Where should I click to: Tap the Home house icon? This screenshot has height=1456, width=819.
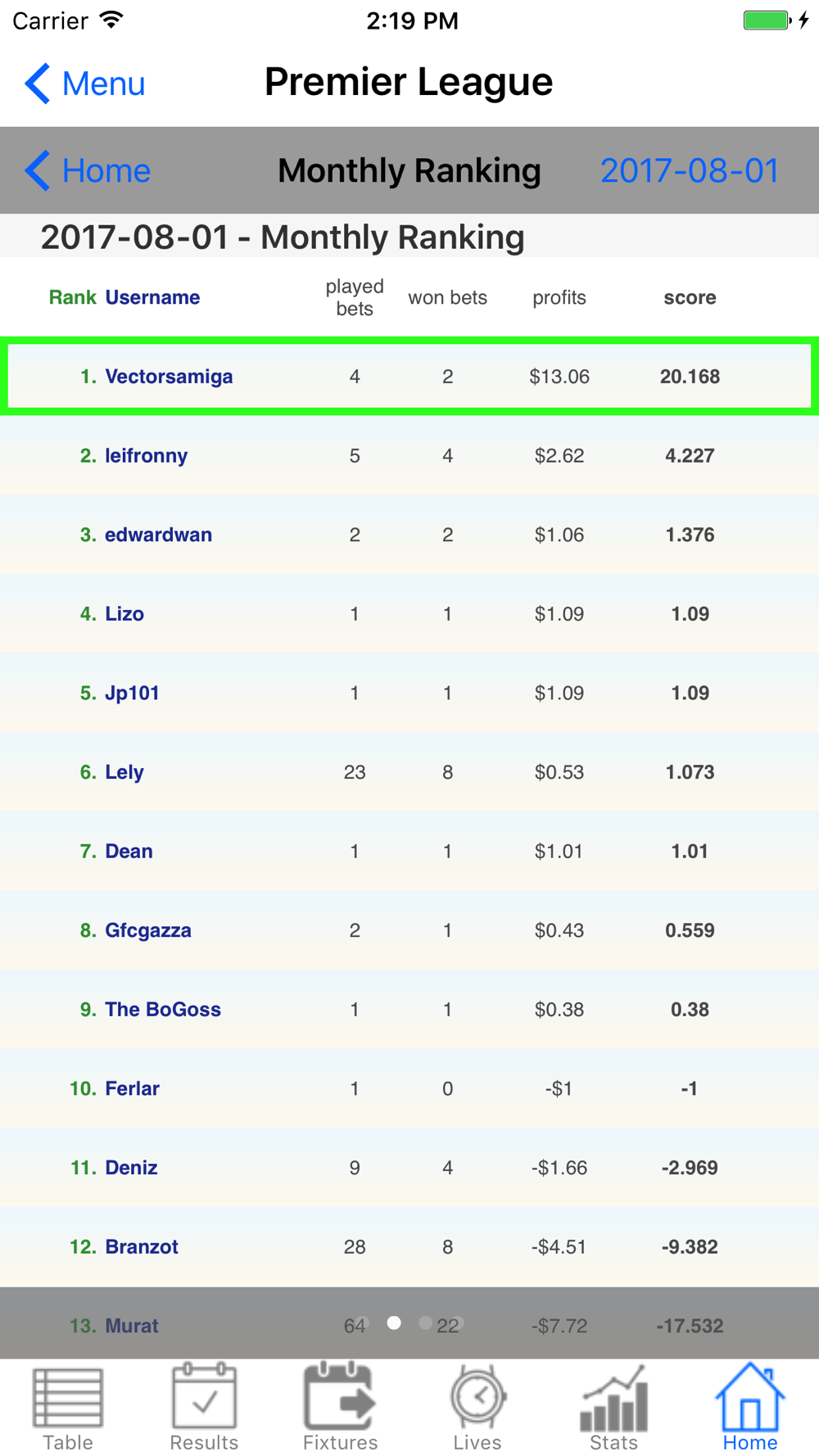click(749, 1395)
